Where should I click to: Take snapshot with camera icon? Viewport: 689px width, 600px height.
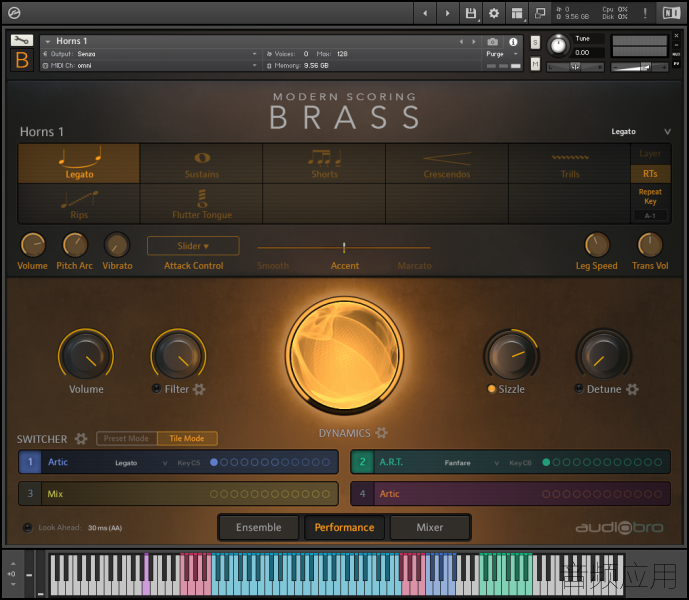[x=493, y=42]
